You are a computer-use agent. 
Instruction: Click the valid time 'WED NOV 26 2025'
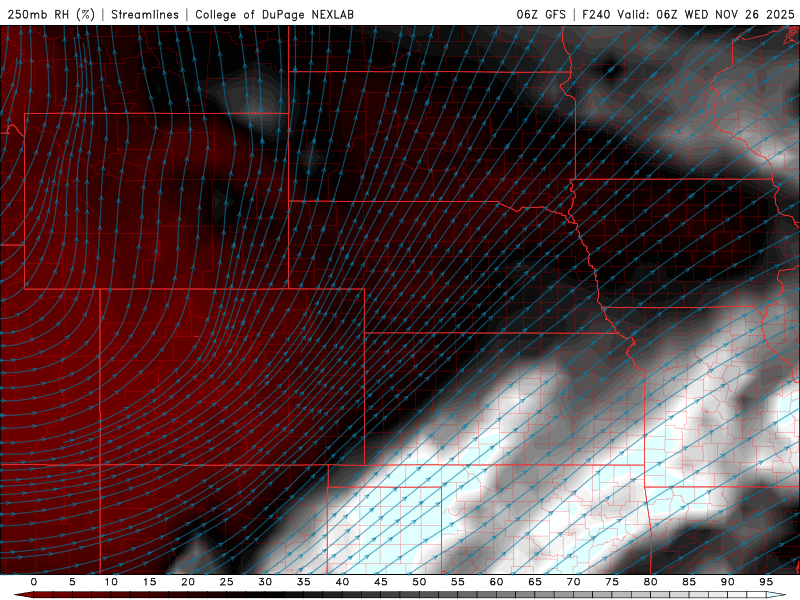pos(739,14)
